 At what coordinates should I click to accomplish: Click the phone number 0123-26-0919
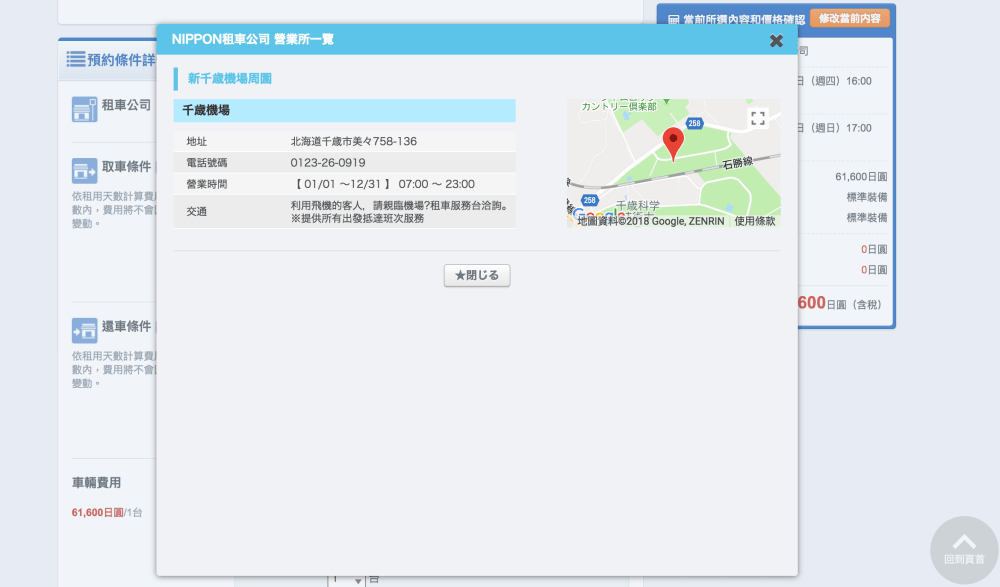point(327,162)
